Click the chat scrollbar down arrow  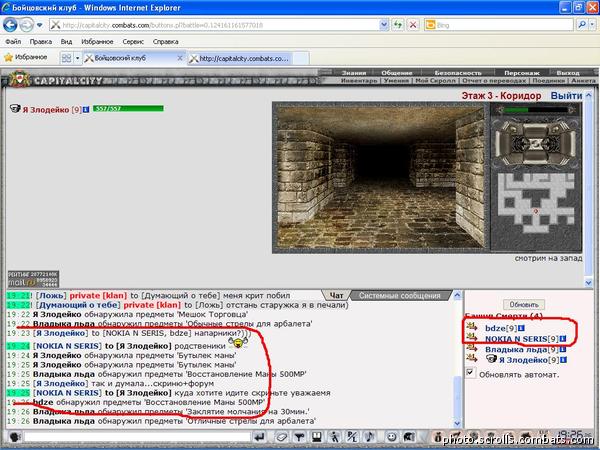pyautogui.click(x=457, y=423)
